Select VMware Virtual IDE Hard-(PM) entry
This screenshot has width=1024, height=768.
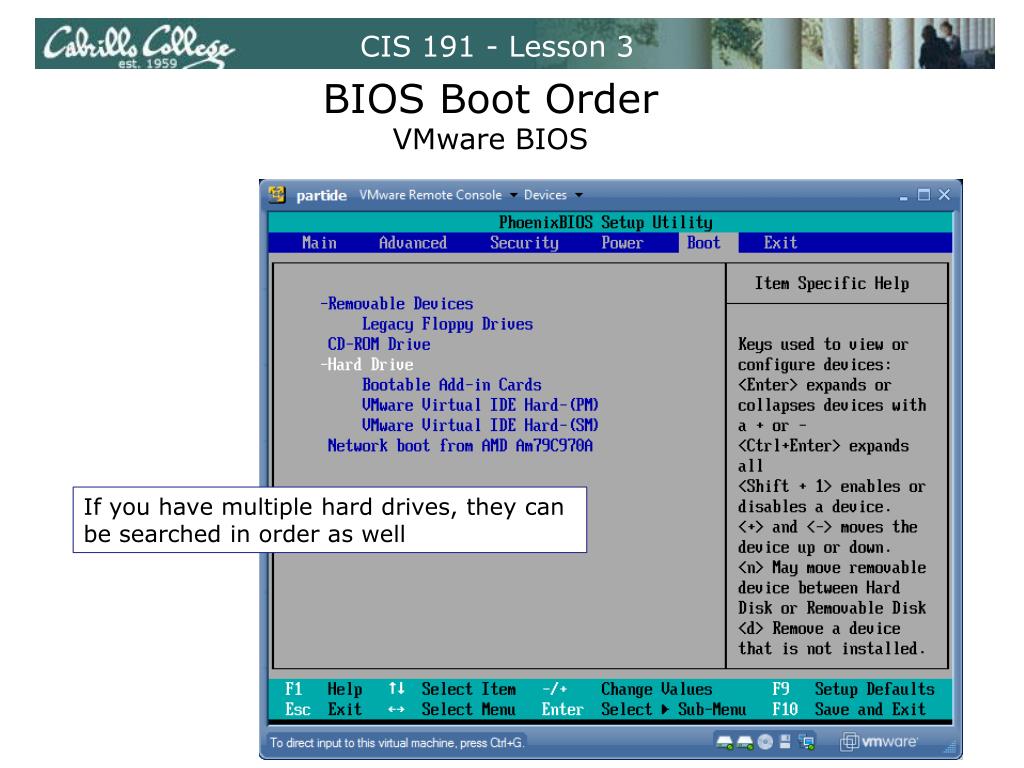(x=480, y=405)
